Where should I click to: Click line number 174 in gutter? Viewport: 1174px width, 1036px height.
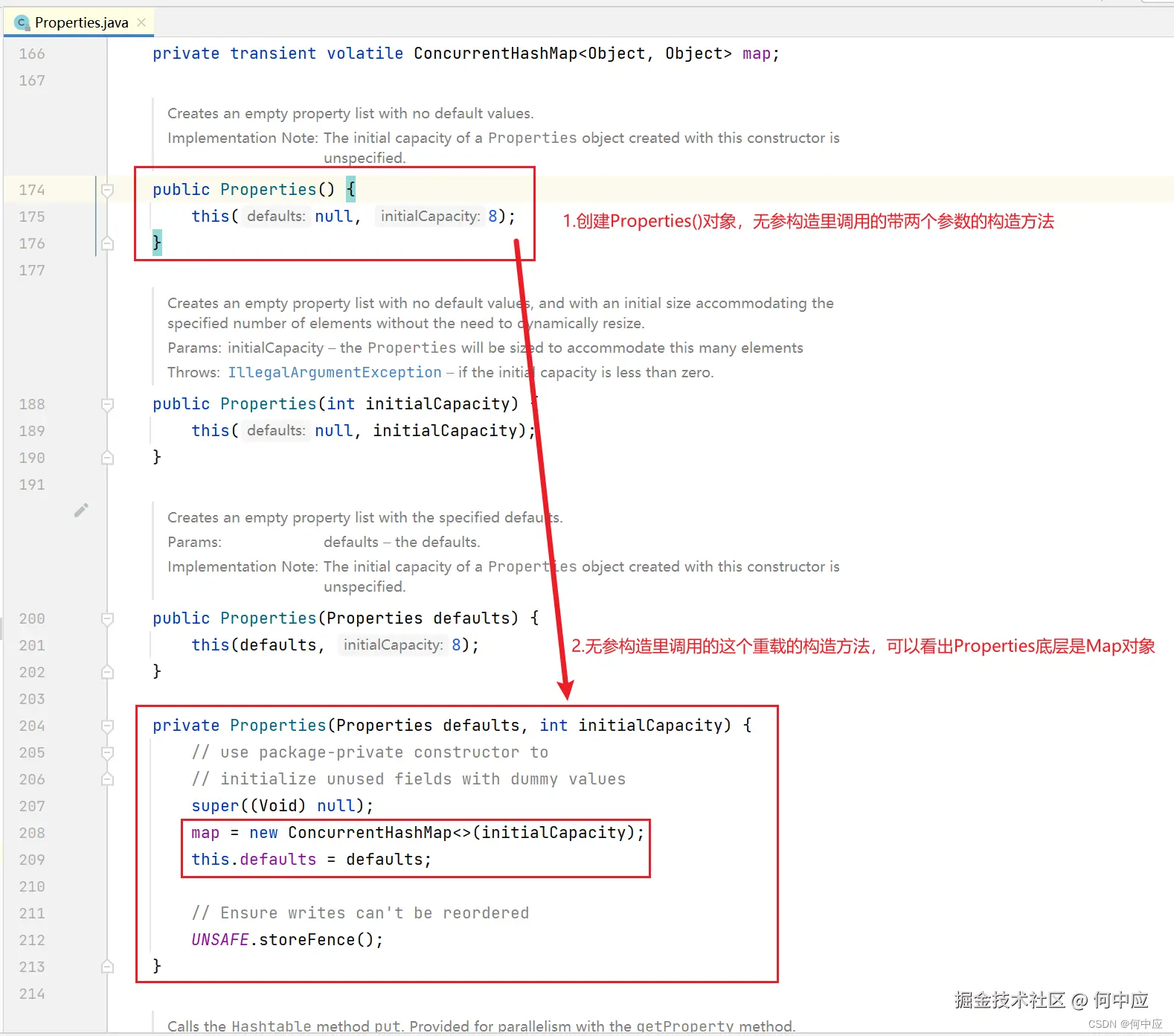[x=32, y=190]
